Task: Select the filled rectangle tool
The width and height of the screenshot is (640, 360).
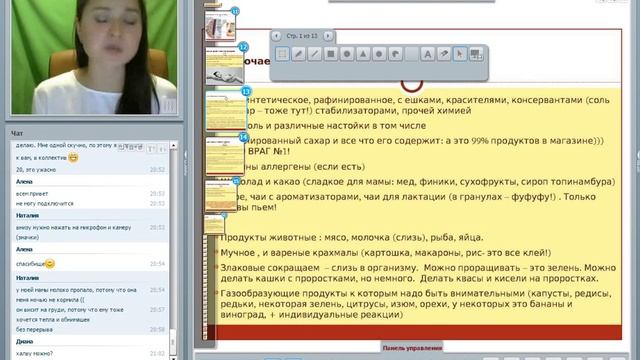Action: point(331,54)
